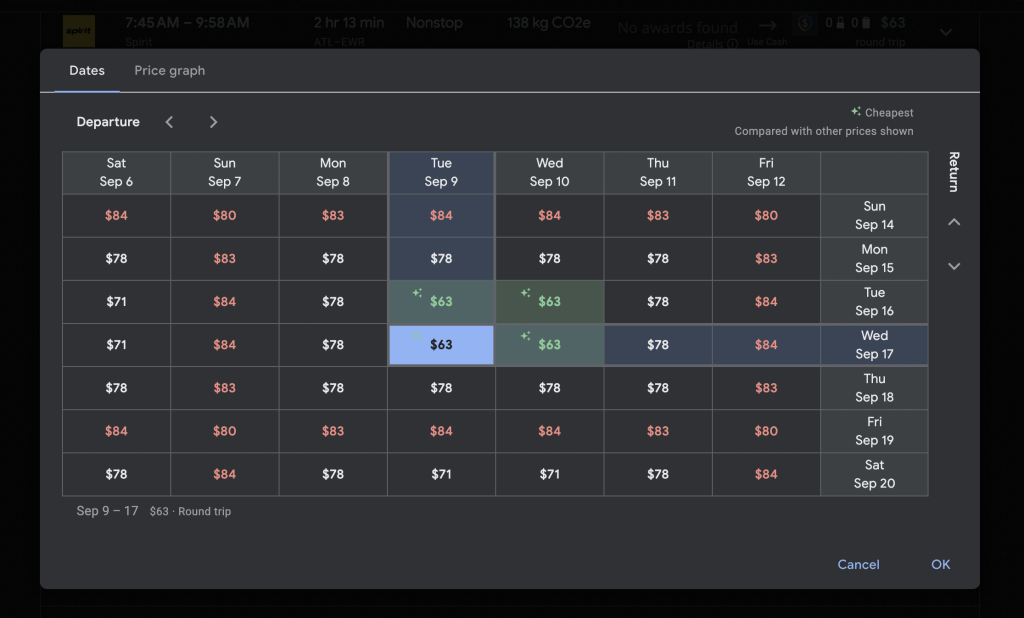Click the Use Cash dollar icon
This screenshot has width=1024, height=618.
tap(805, 24)
